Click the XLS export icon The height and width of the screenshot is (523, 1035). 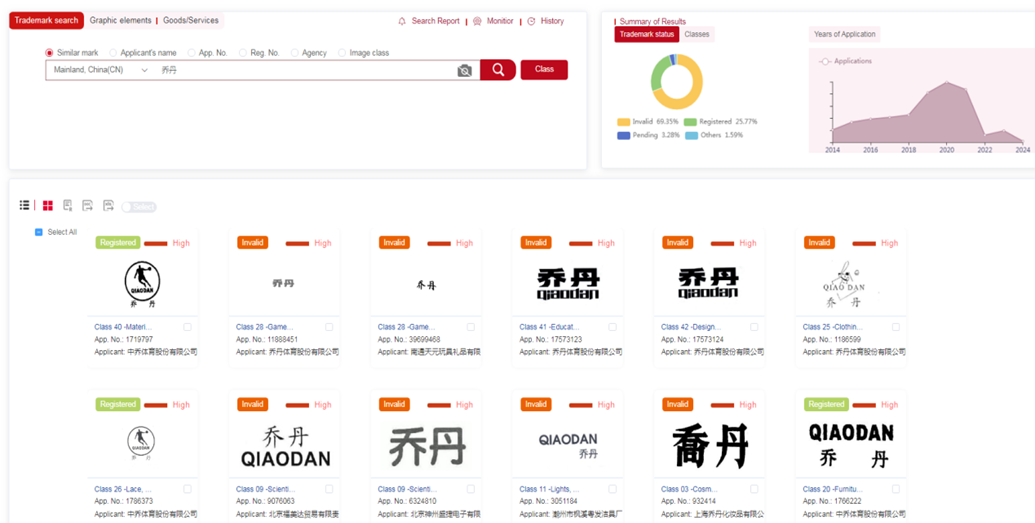[108, 205]
